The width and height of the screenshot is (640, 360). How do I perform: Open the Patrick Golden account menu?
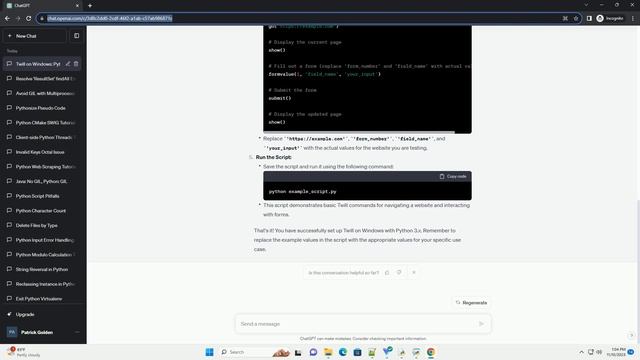point(42,332)
